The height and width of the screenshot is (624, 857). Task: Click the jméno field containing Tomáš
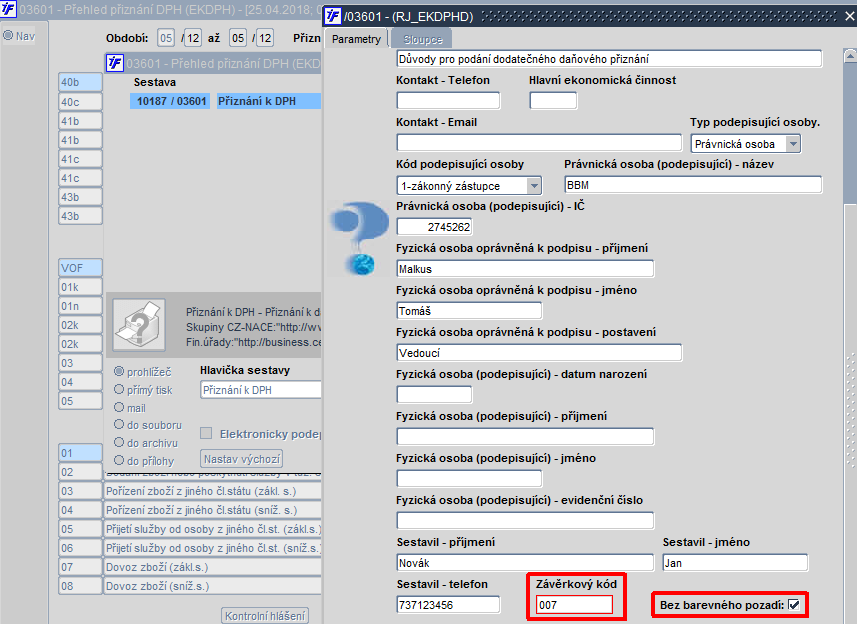tap(469, 310)
